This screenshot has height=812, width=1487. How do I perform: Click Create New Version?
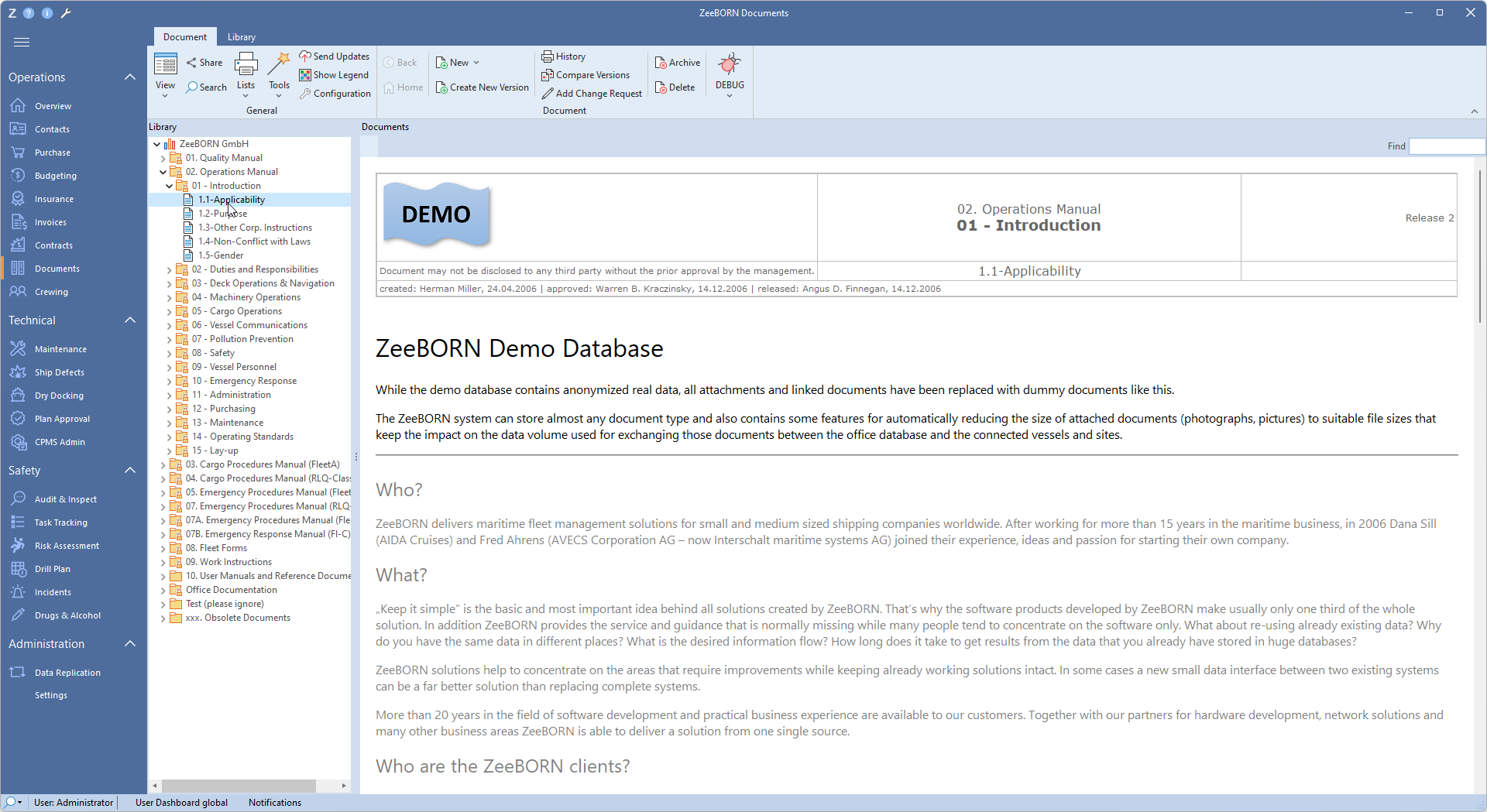(x=483, y=87)
